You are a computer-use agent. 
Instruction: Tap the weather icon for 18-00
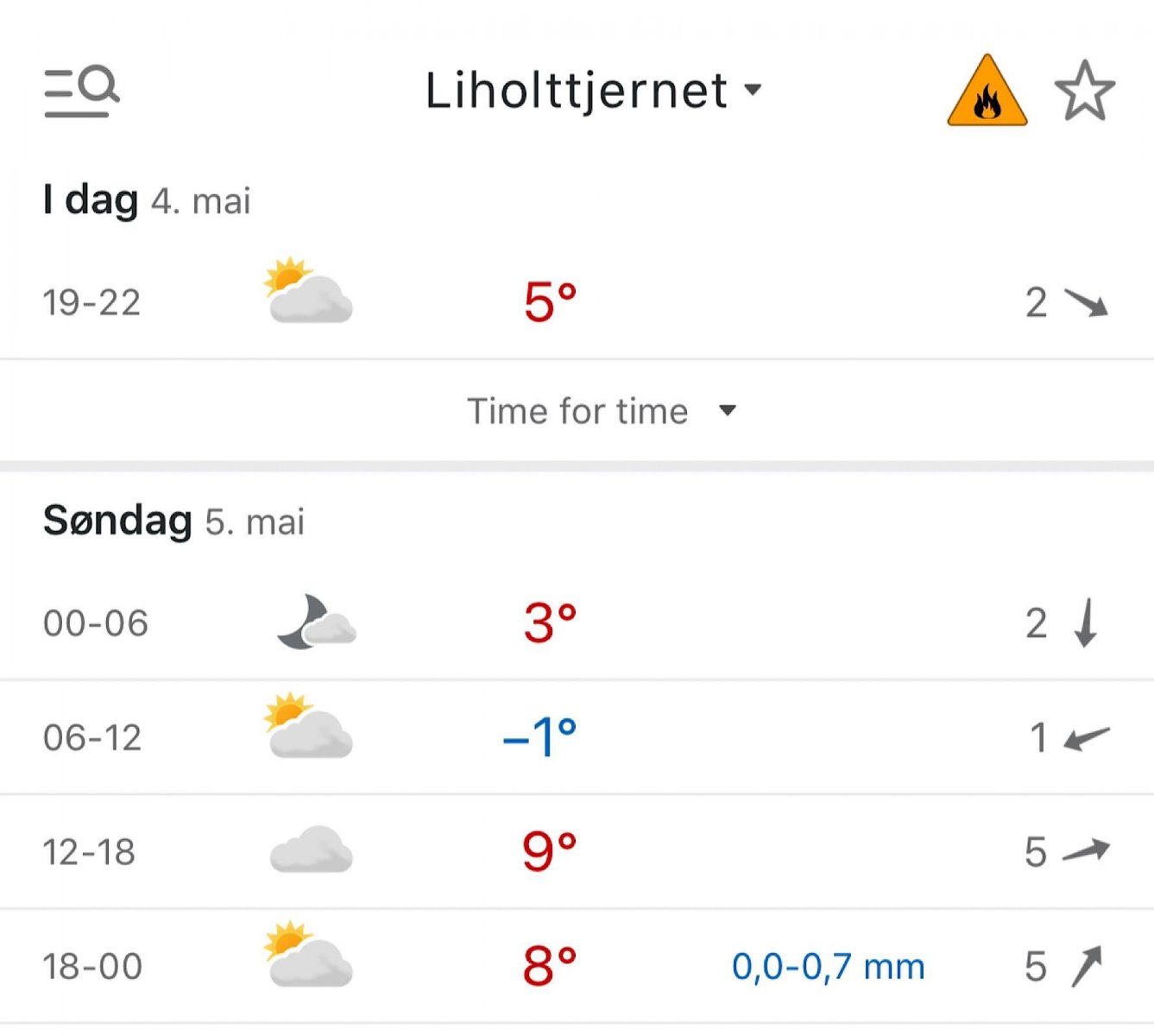pos(309,955)
